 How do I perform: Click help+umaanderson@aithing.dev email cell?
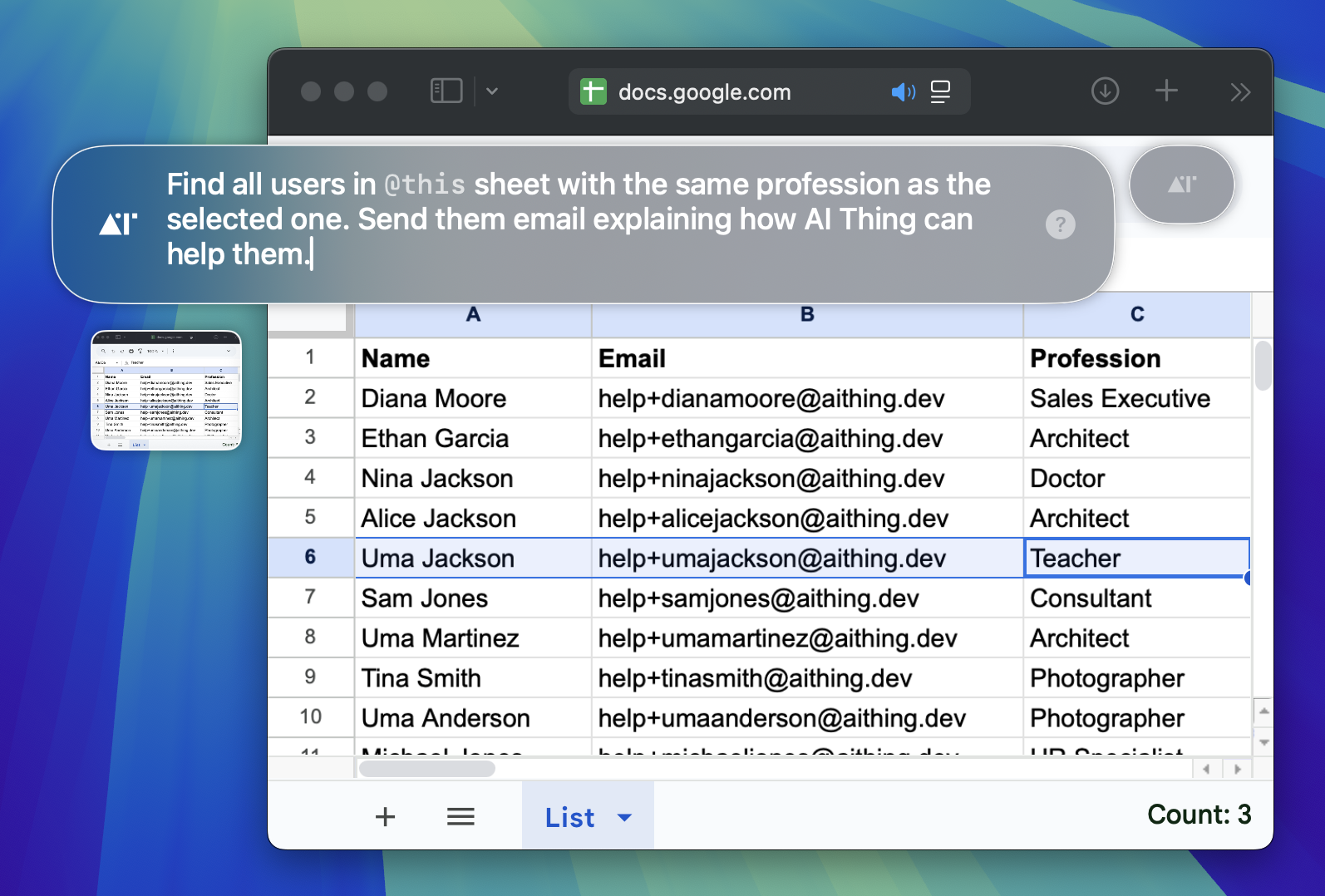pyautogui.click(x=807, y=717)
